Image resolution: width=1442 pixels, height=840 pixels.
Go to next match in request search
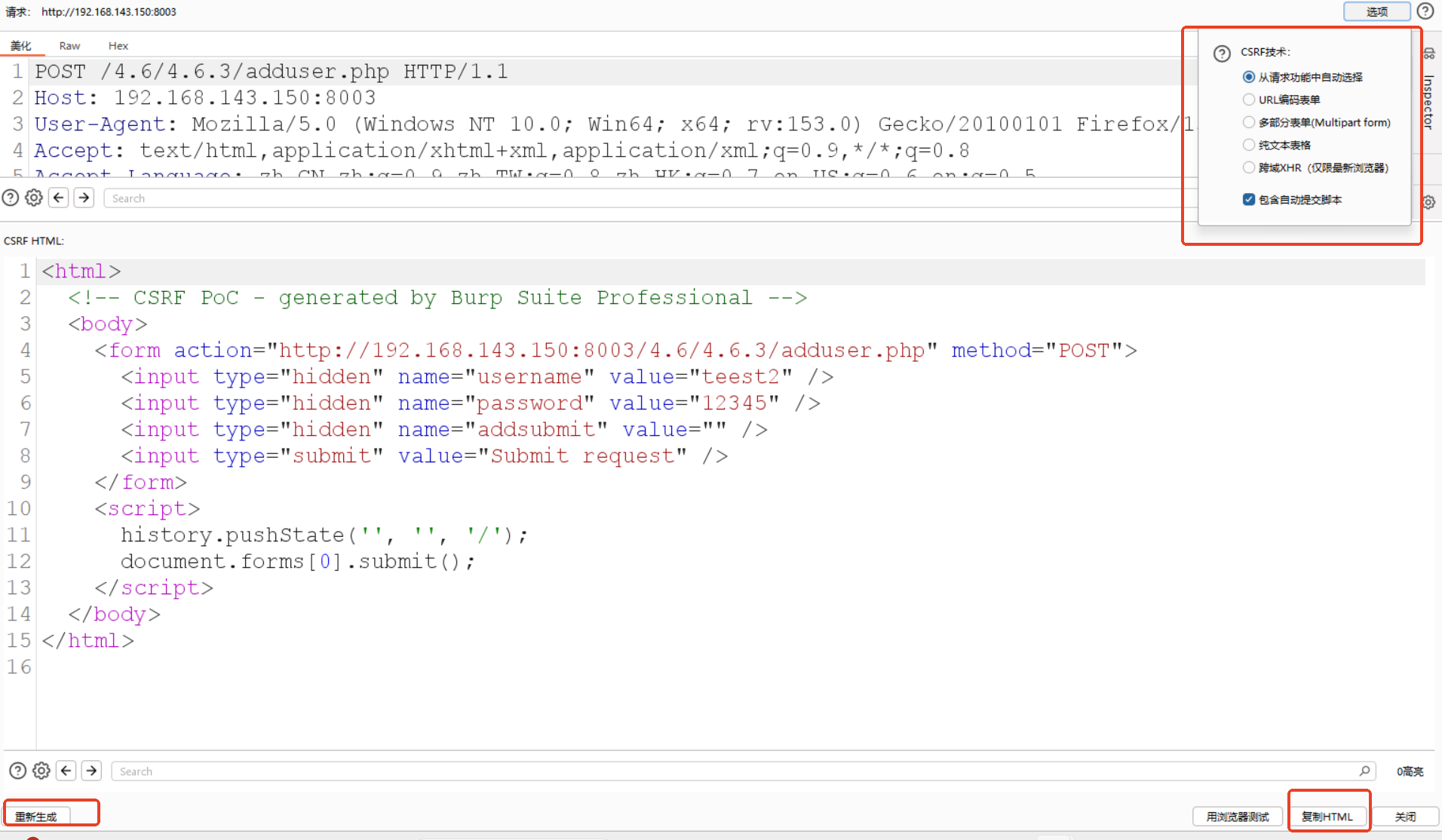click(x=84, y=198)
